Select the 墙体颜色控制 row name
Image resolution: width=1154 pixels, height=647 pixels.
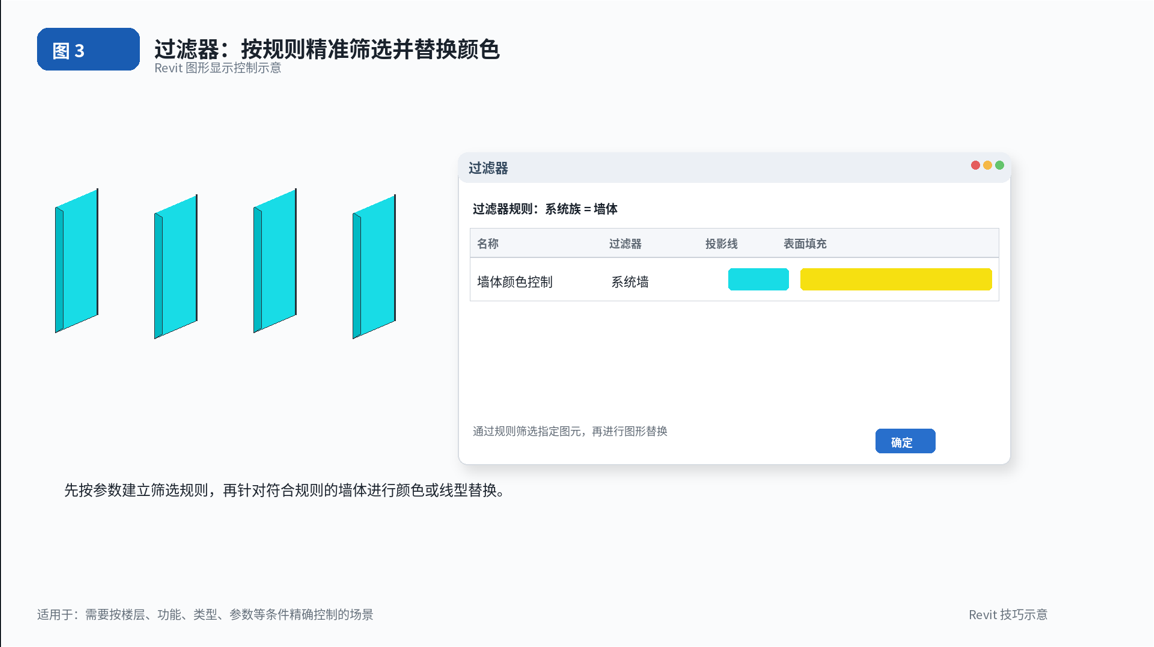click(x=514, y=282)
